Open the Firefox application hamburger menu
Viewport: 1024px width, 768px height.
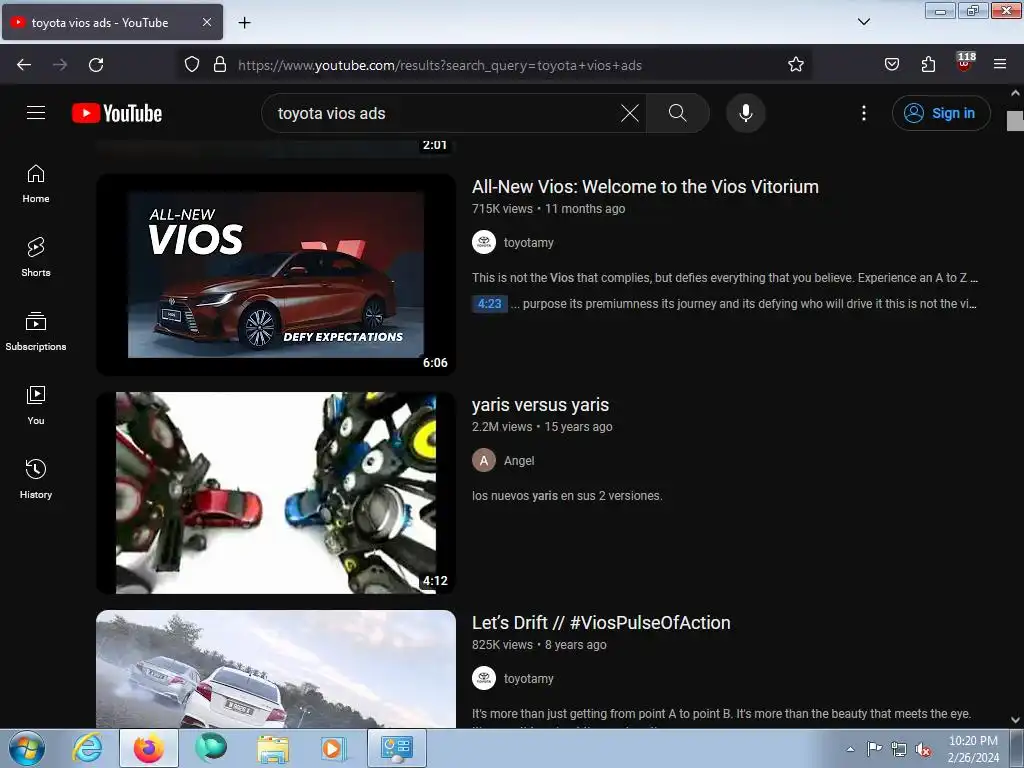[x=1000, y=65]
